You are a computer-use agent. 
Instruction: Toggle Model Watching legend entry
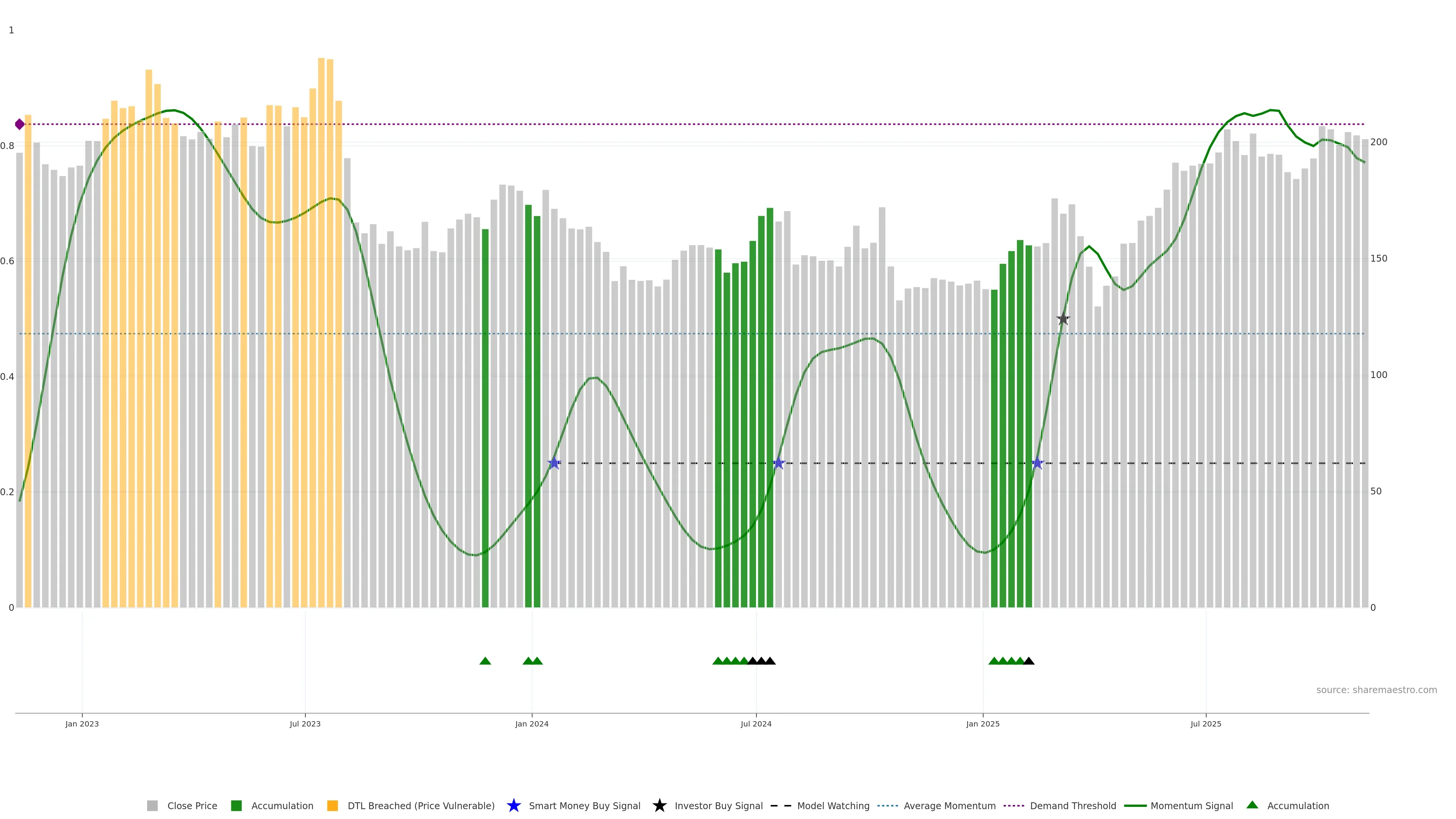coord(833,805)
